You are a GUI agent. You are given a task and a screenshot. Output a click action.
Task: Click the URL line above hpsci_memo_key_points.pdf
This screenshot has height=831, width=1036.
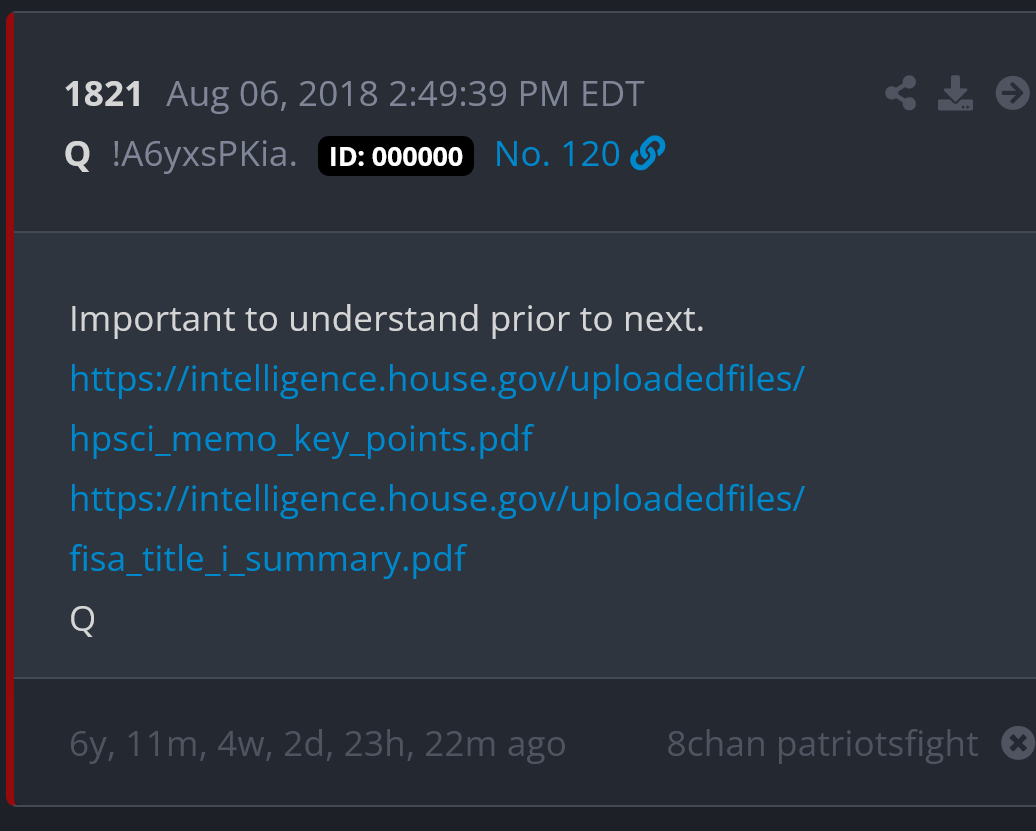437,379
